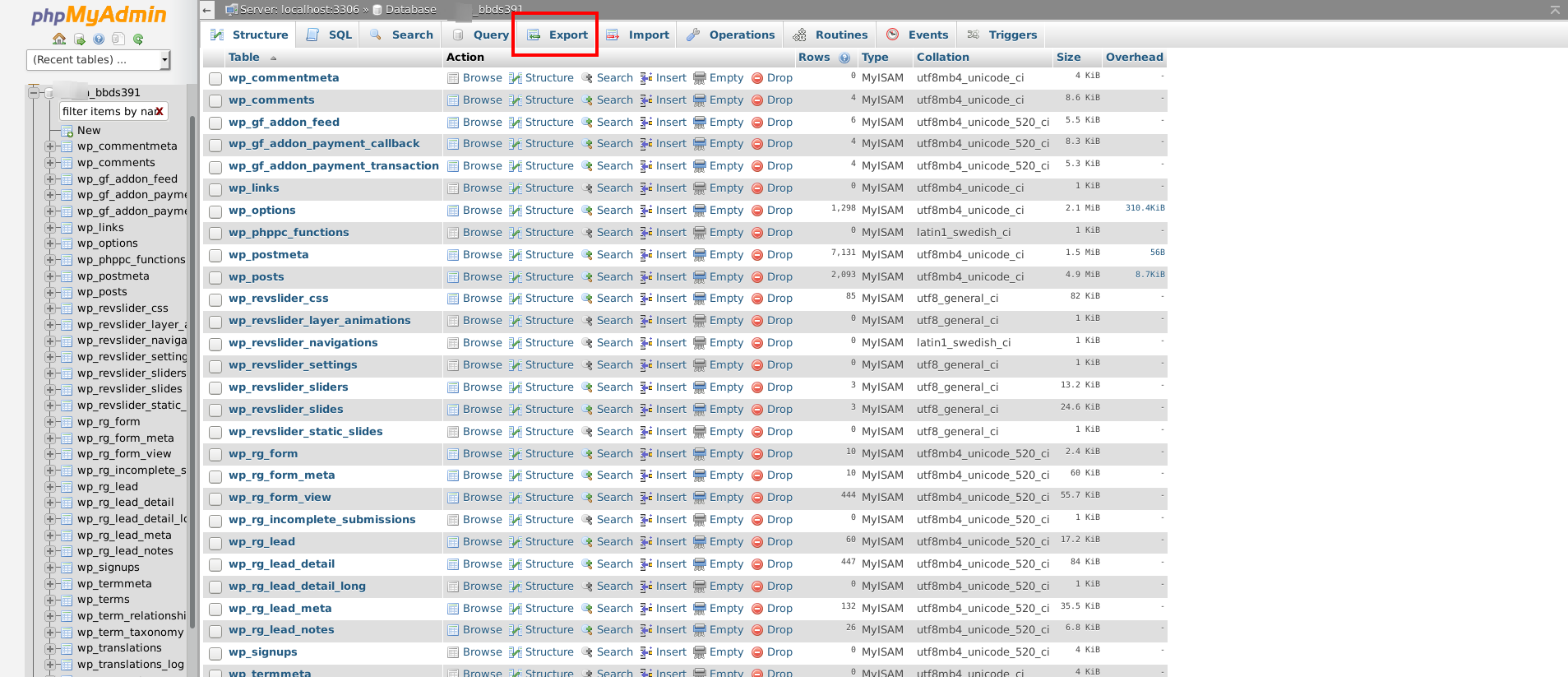Open the documentation help icon
The width and height of the screenshot is (1568, 677).
pos(99,39)
